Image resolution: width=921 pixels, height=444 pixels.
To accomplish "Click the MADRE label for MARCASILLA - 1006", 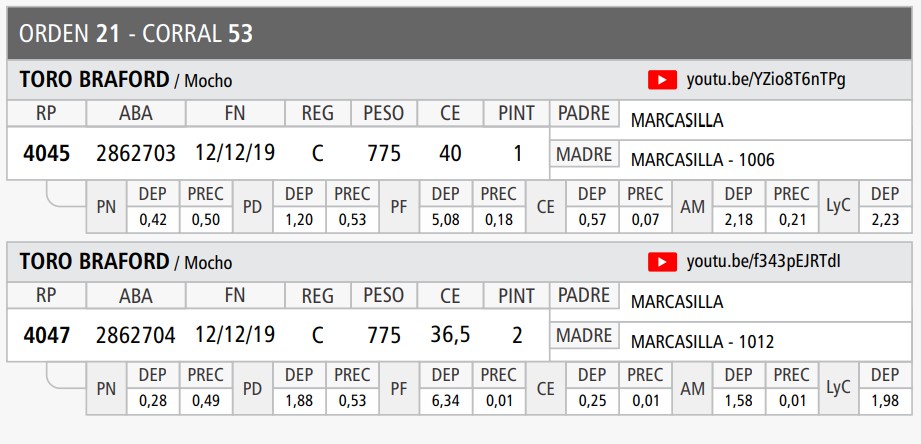I will 584,155.
